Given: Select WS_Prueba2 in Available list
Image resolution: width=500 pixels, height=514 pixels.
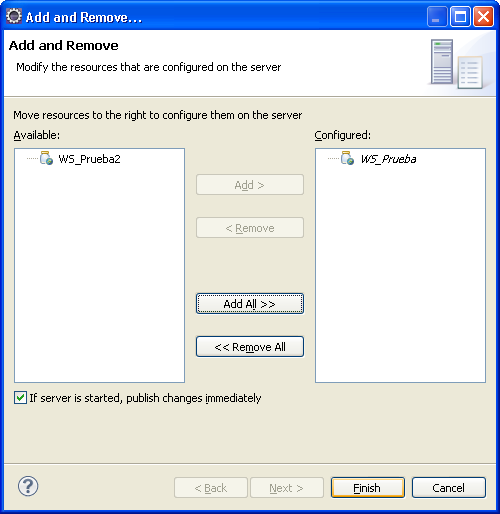Looking at the screenshot, I should 89,159.
